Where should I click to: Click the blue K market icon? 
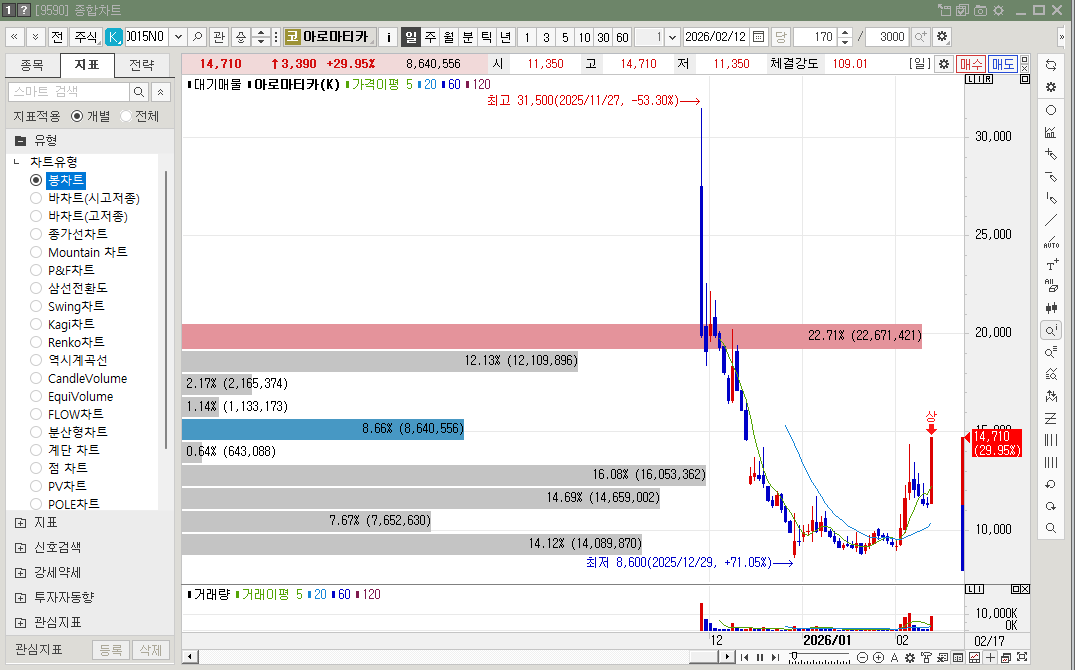coord(114,37)
